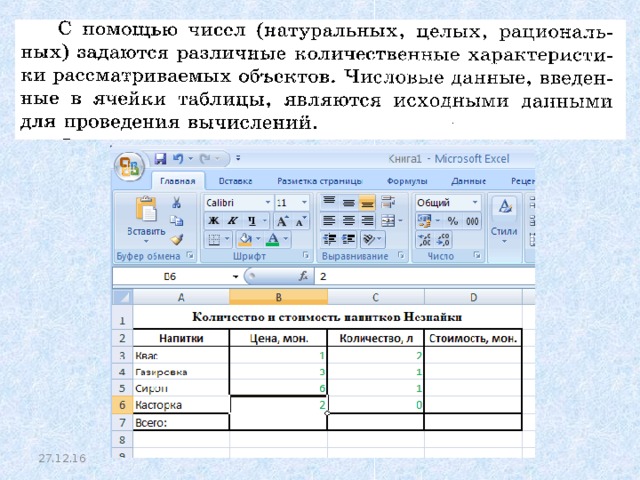Toggle the highlighted bottom align button
The image size is (640, 480).
tap(367, 202)
